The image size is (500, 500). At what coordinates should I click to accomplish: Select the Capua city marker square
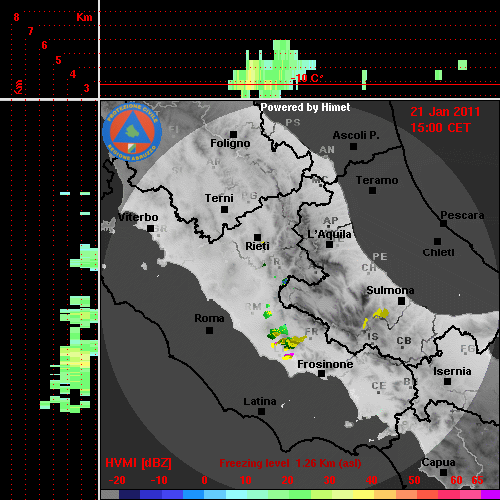tap(443, 472)
